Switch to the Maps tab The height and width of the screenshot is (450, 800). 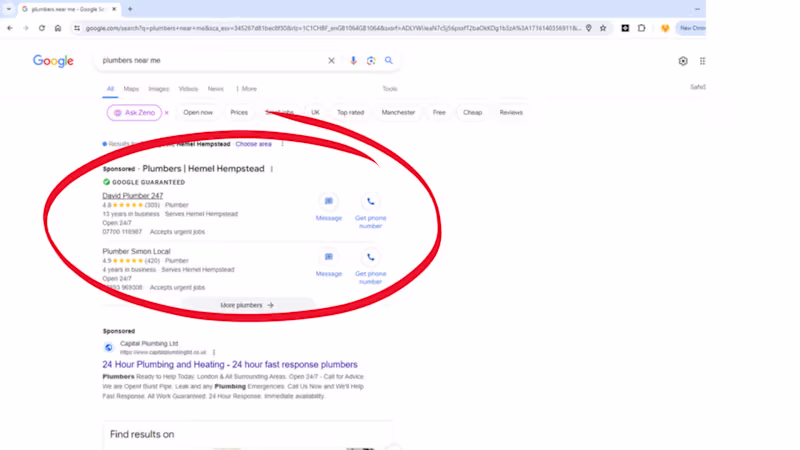pyautogui.click(x=131, y=89)
